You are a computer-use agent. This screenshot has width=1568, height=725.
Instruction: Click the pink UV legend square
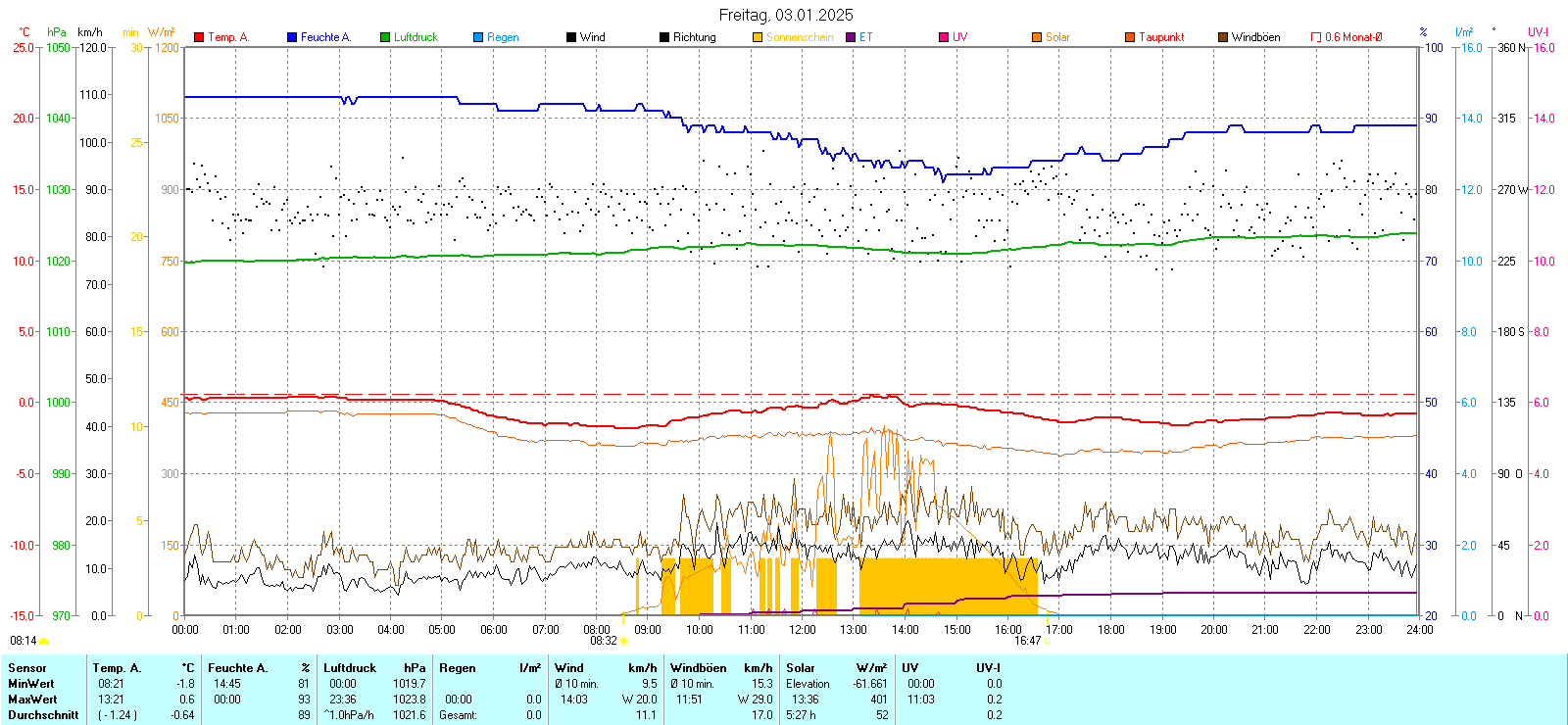[x=944, y=37]
